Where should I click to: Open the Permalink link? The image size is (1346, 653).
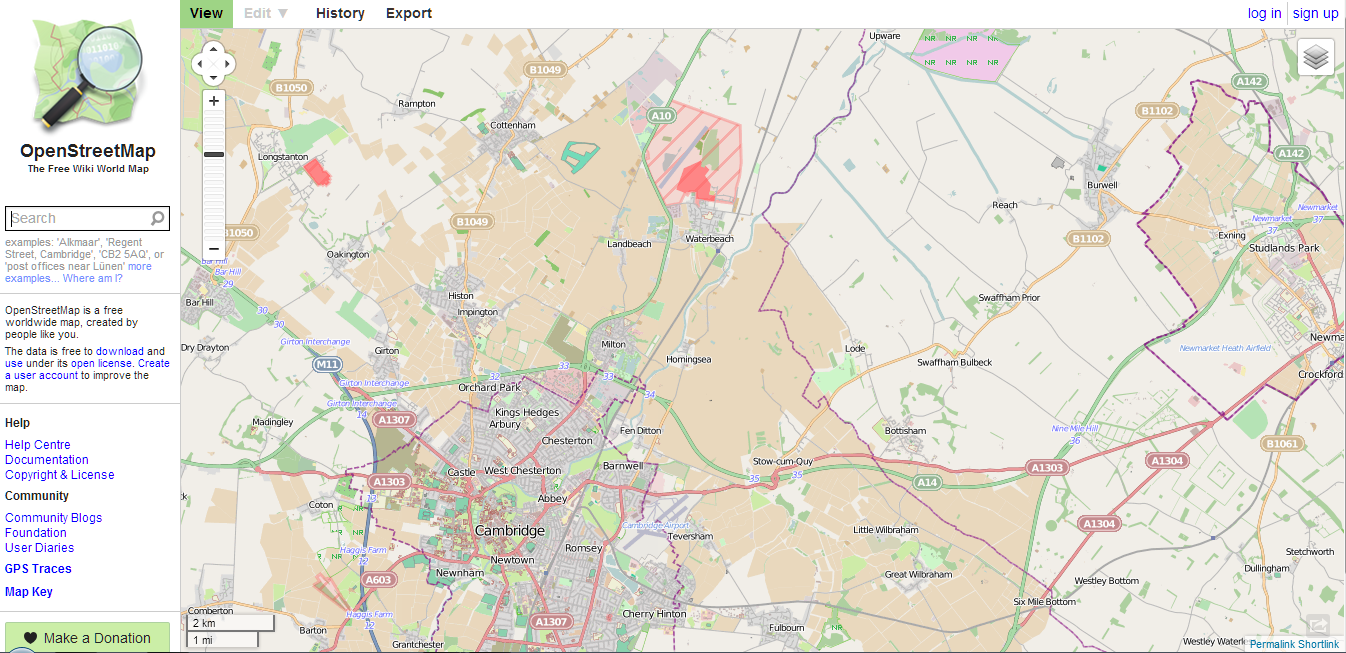coord(1273,644)
